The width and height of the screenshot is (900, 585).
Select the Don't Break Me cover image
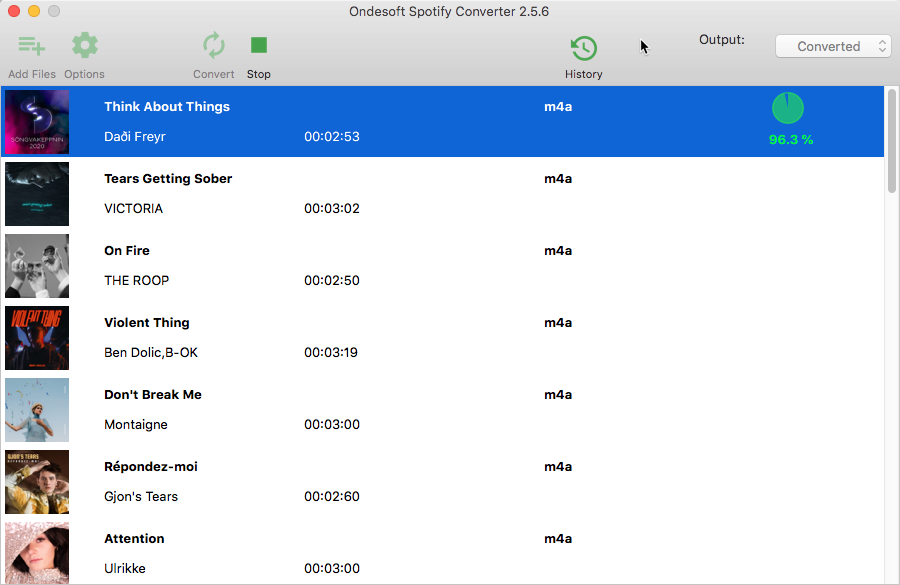37,410
